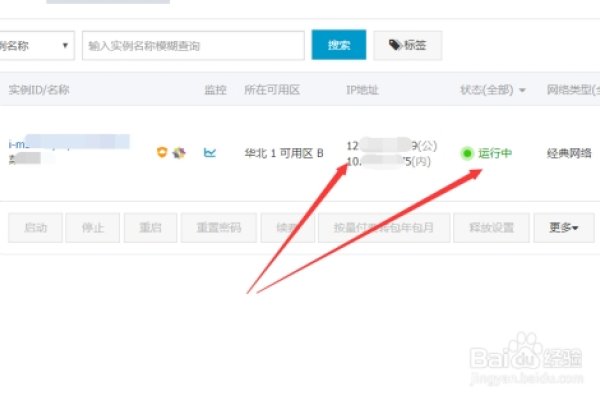The image size is (600, 400).
Task: Click the orange security shield icon
Action: pos(162,152)
